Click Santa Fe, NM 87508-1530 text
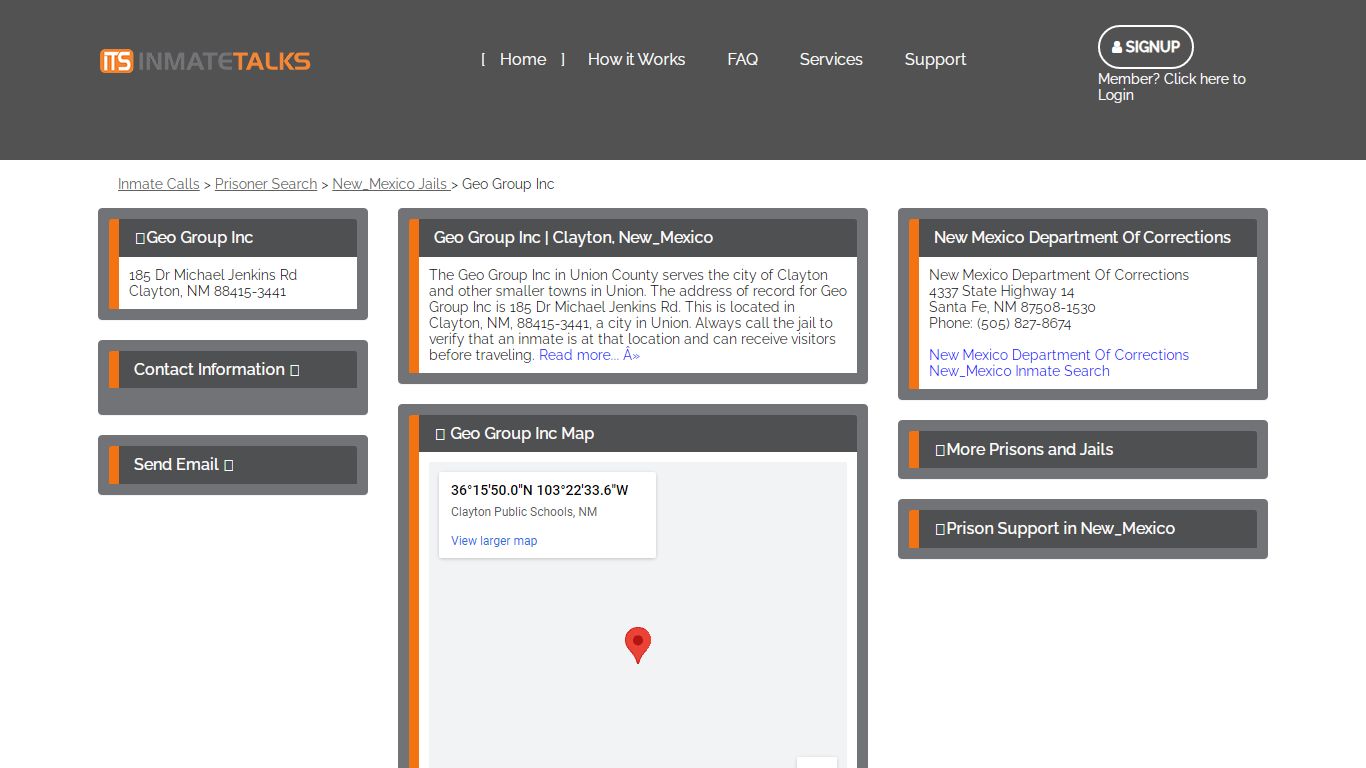Screen dimensions: 1366x768 (1012, 307)
